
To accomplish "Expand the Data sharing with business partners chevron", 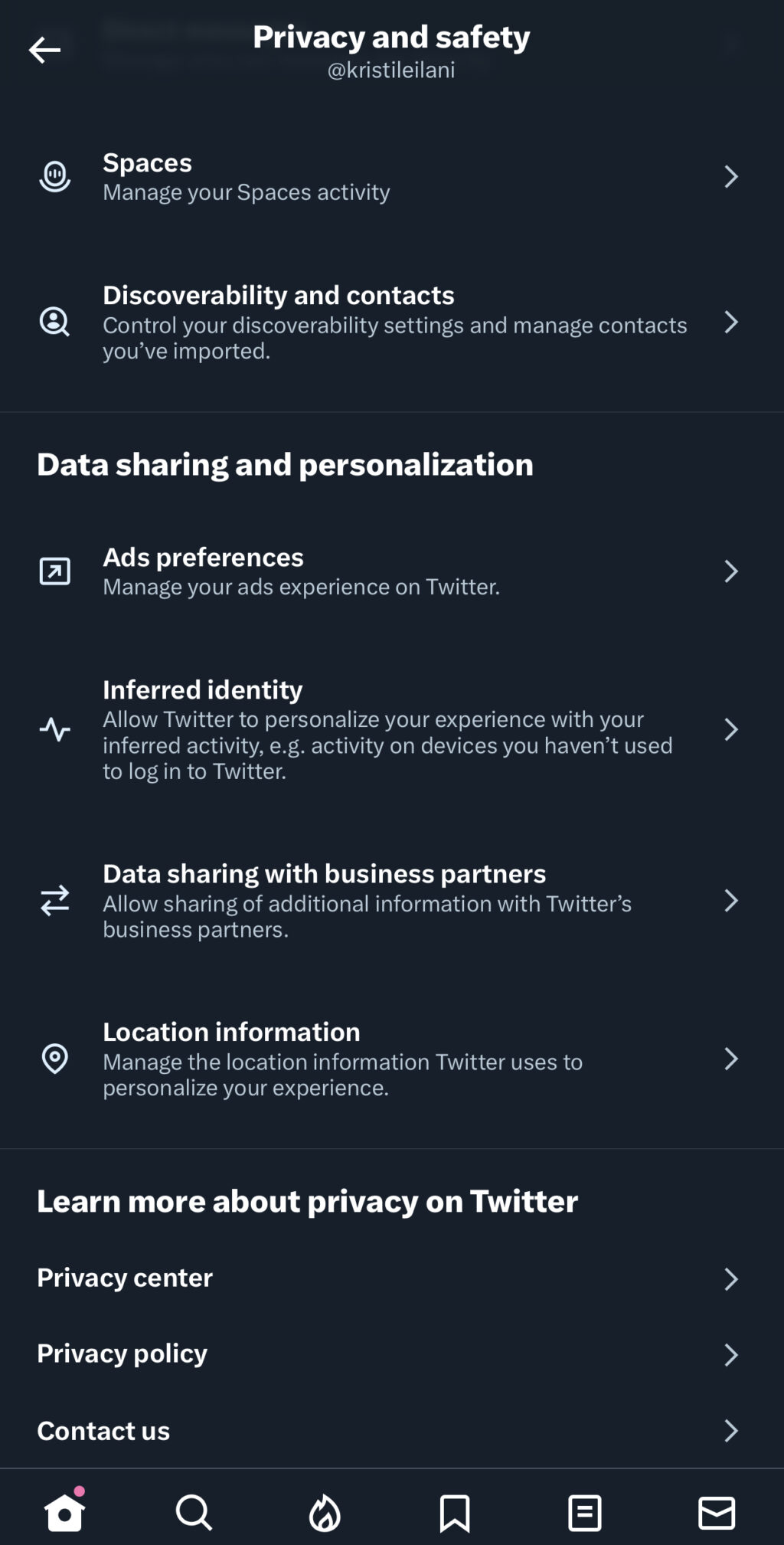I will pyautogui.click(x=733, y=902).
